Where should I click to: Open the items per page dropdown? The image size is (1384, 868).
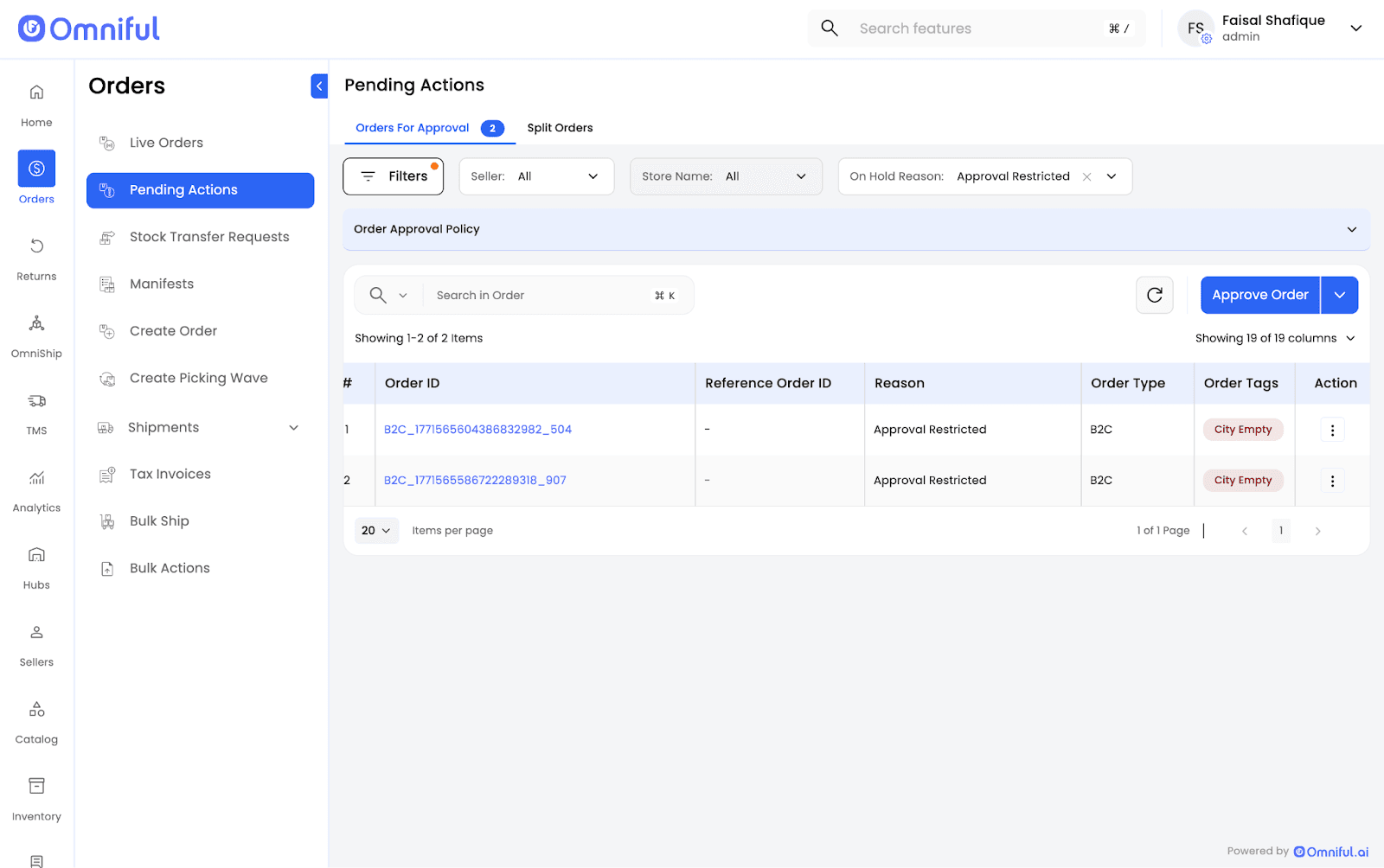[x=376, y=531]
